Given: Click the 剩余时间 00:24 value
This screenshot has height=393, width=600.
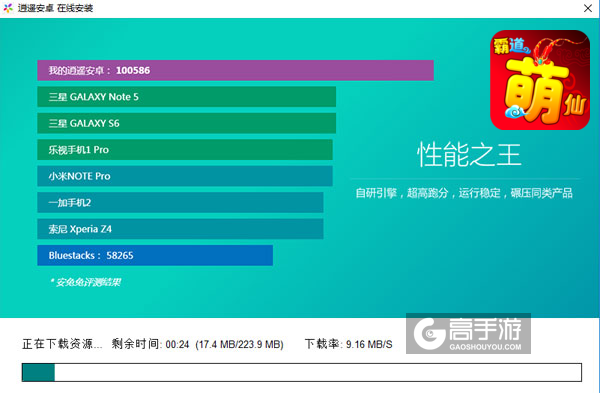Looking at the screenshot, I should 178,344.
